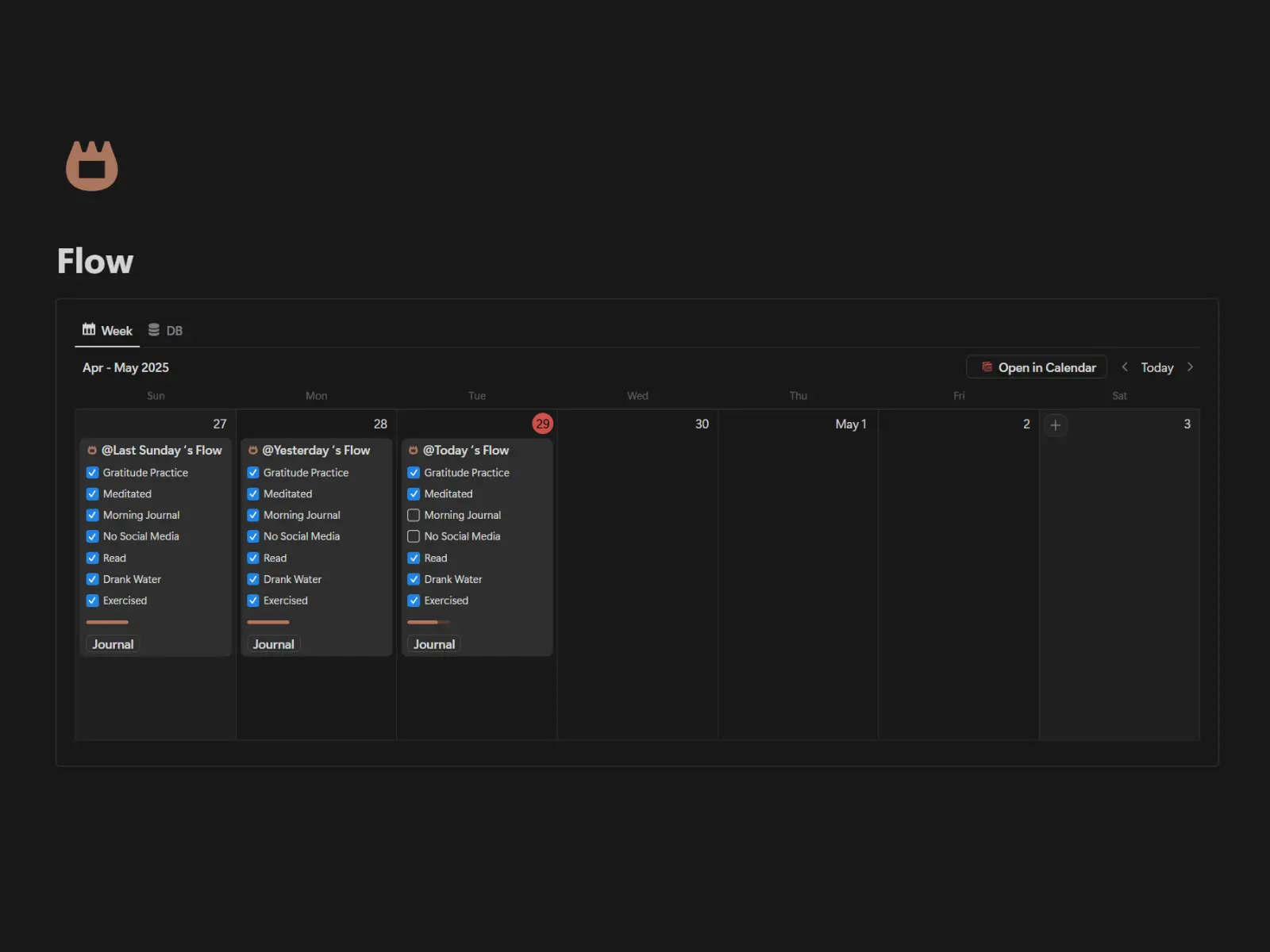
Task: Select the Week tab
Action: (108, 331)
